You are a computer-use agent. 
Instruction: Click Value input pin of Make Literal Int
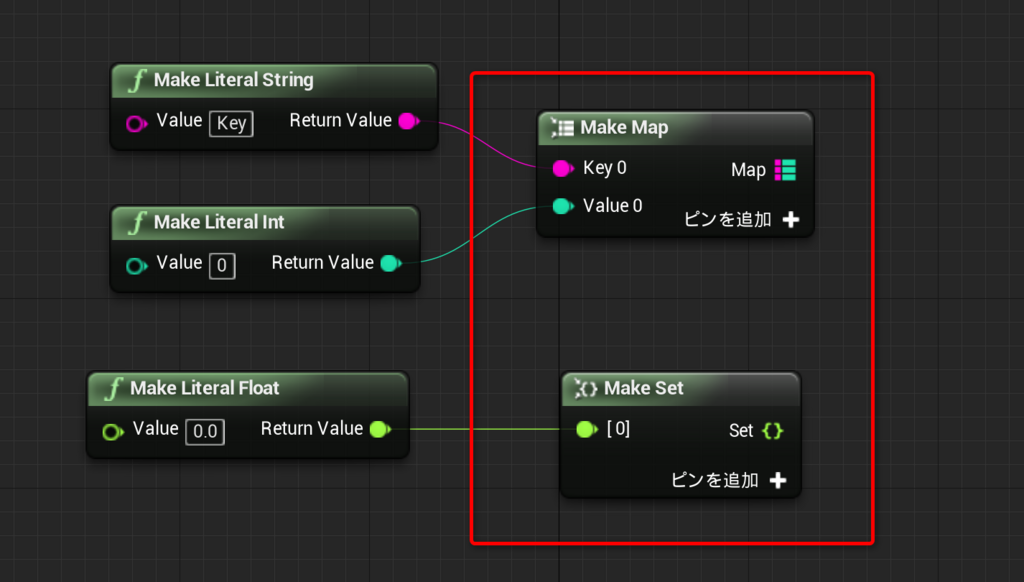(136, 265)
